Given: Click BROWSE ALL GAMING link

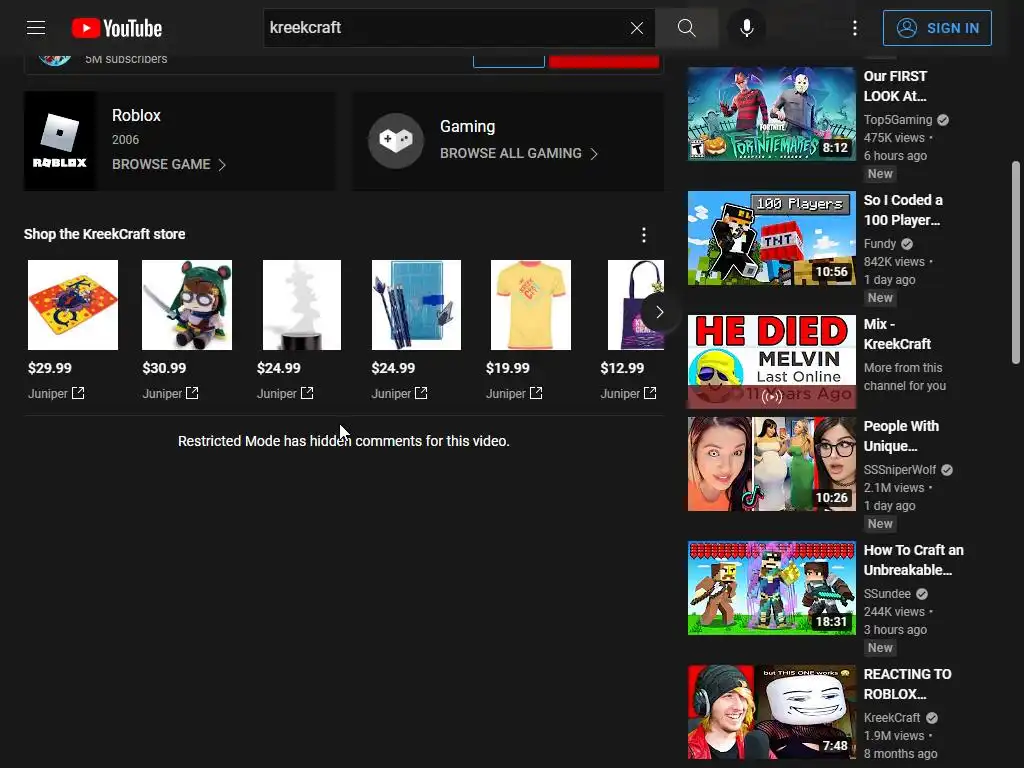Looking at the screenshot, I should [x=519, y=153].
